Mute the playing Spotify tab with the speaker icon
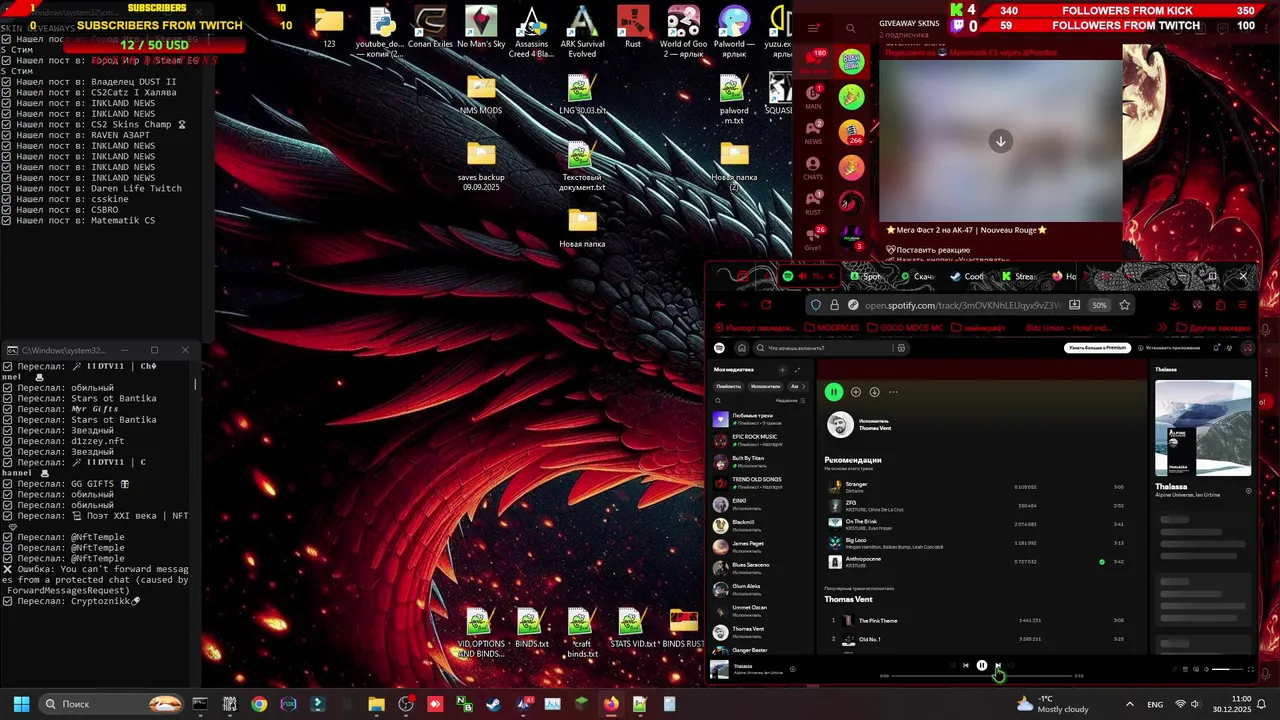 tap(801, 276)
